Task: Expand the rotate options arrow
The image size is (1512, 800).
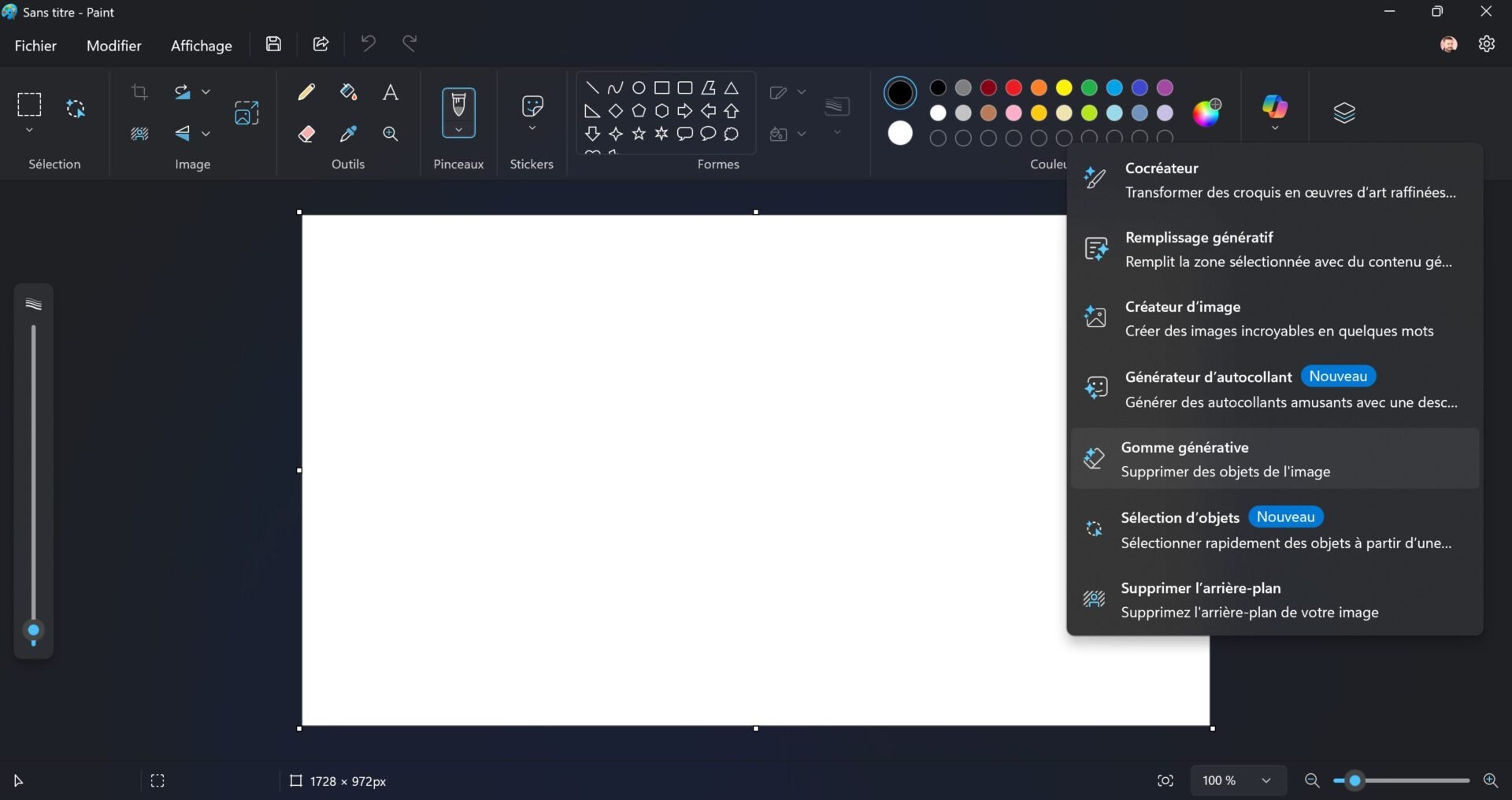Action: (206, 92)
